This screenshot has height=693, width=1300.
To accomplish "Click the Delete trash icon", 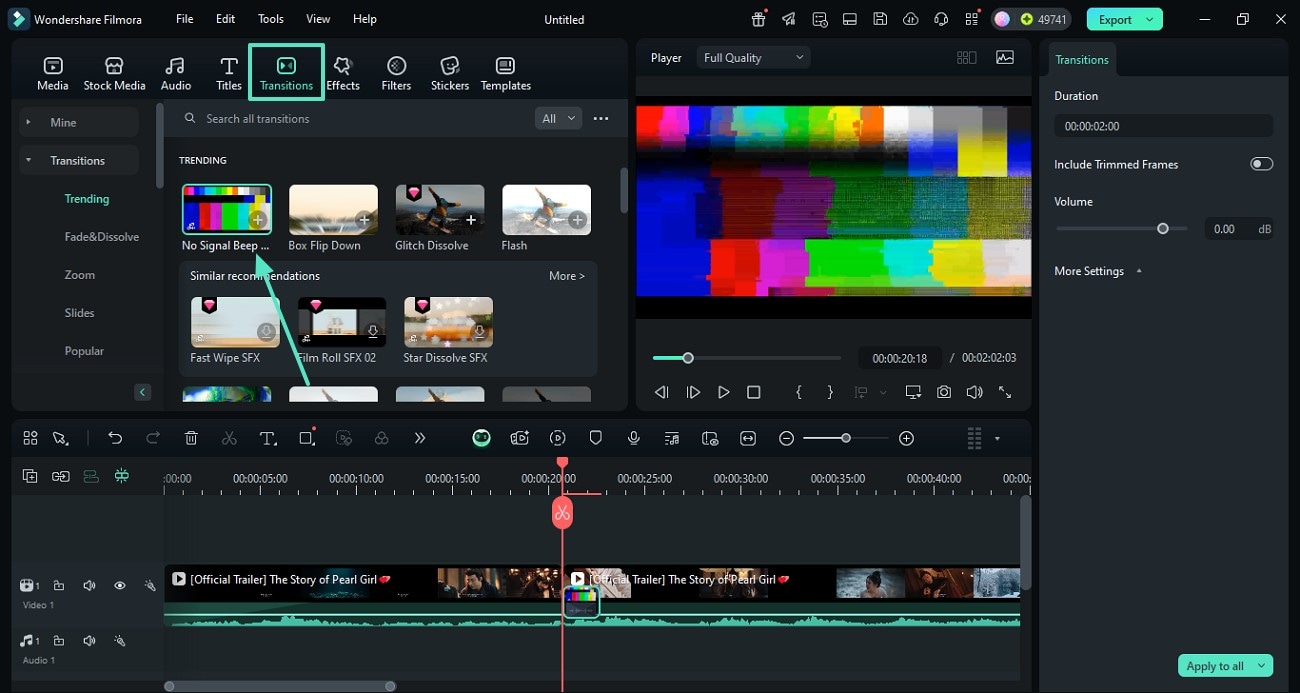I will point(191,438).
